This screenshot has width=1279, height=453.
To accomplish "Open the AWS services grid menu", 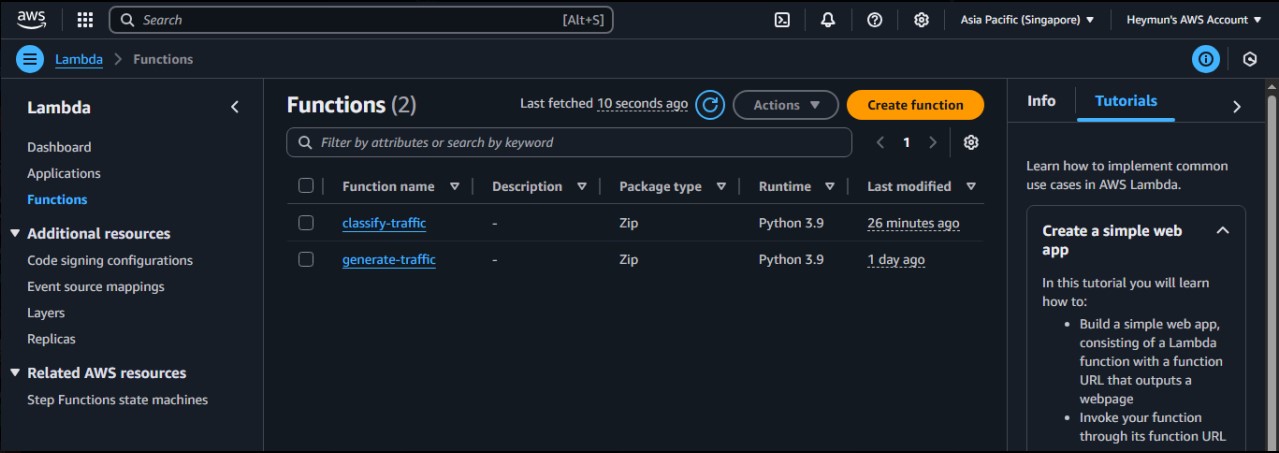I will click(85, 20).
